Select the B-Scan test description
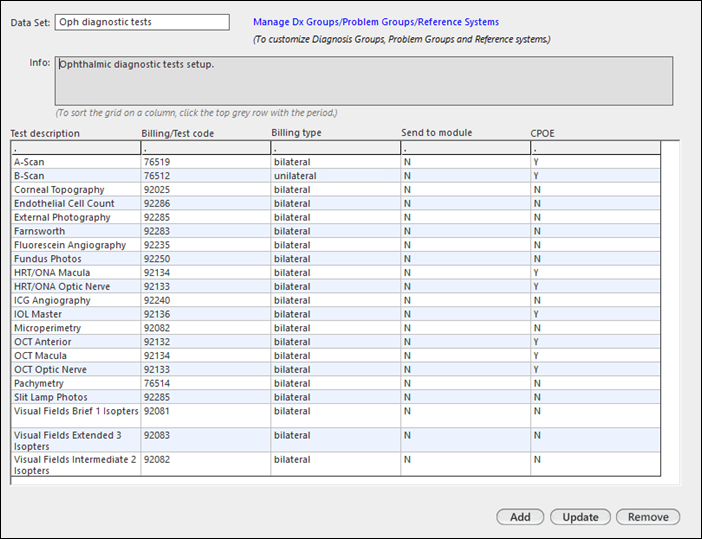 coord(29,176)
